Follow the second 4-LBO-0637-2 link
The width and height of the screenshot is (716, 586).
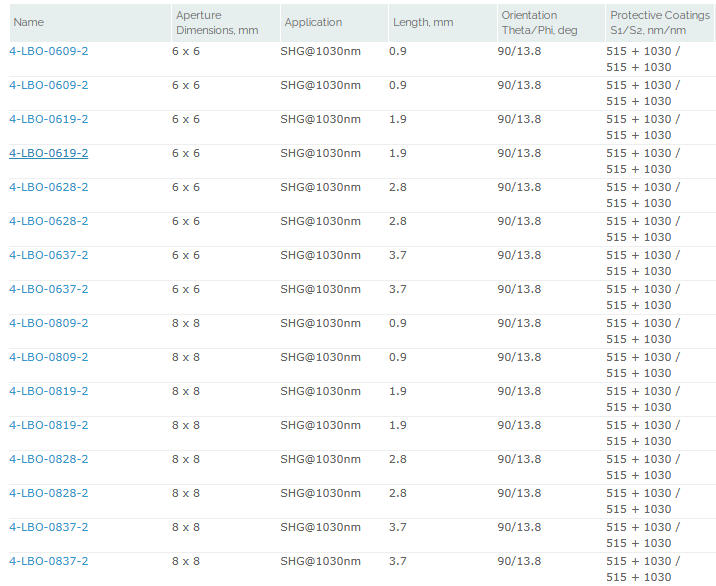pyautogui.click(x=48, y=289)
